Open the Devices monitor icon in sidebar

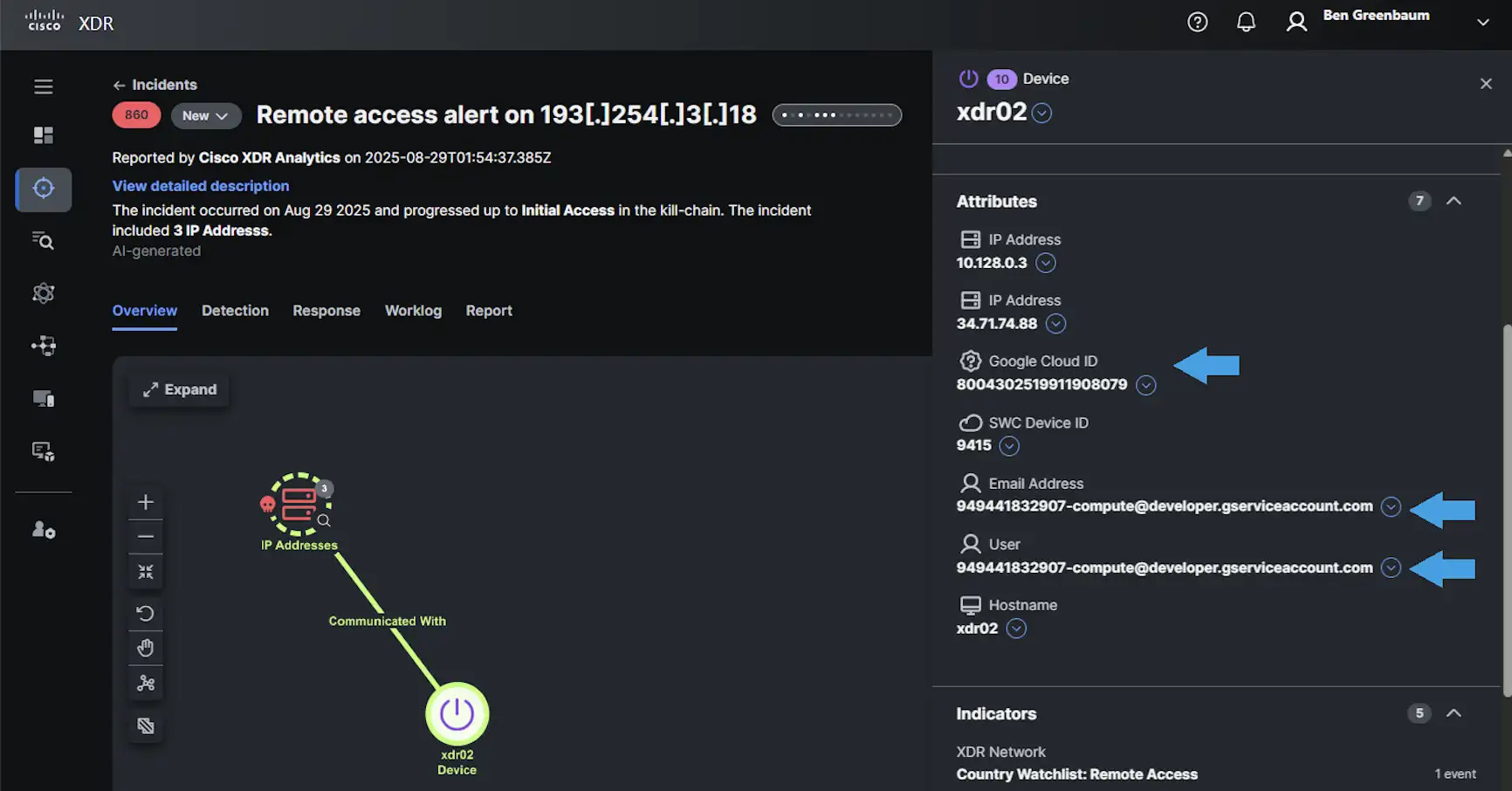(43, 399)
